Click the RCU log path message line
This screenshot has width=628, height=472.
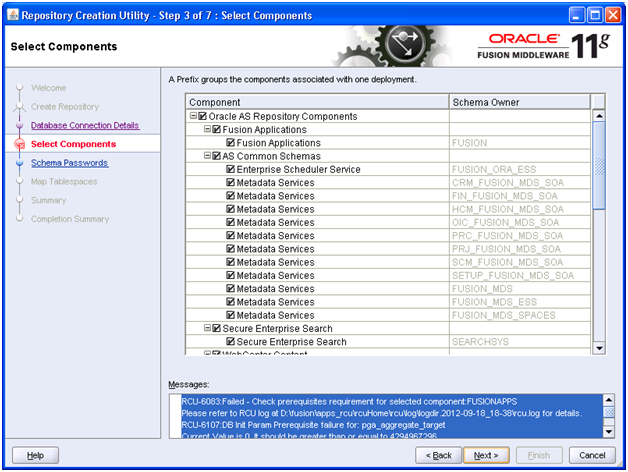381,413
